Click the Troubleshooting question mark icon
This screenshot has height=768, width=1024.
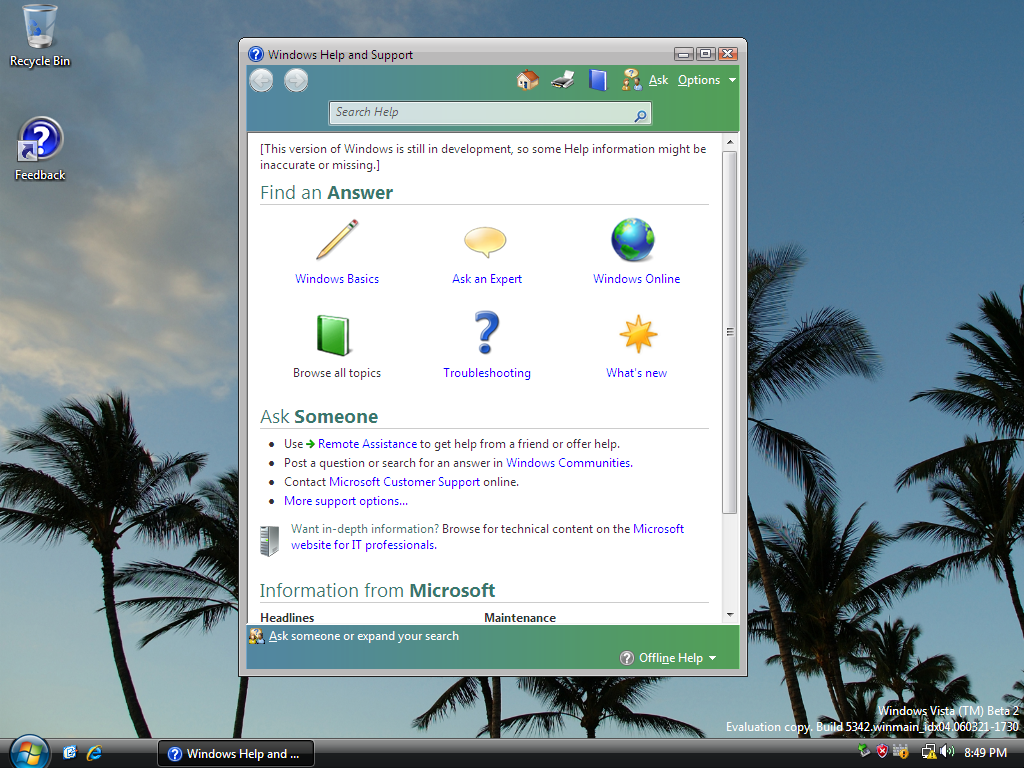(486, 334)
